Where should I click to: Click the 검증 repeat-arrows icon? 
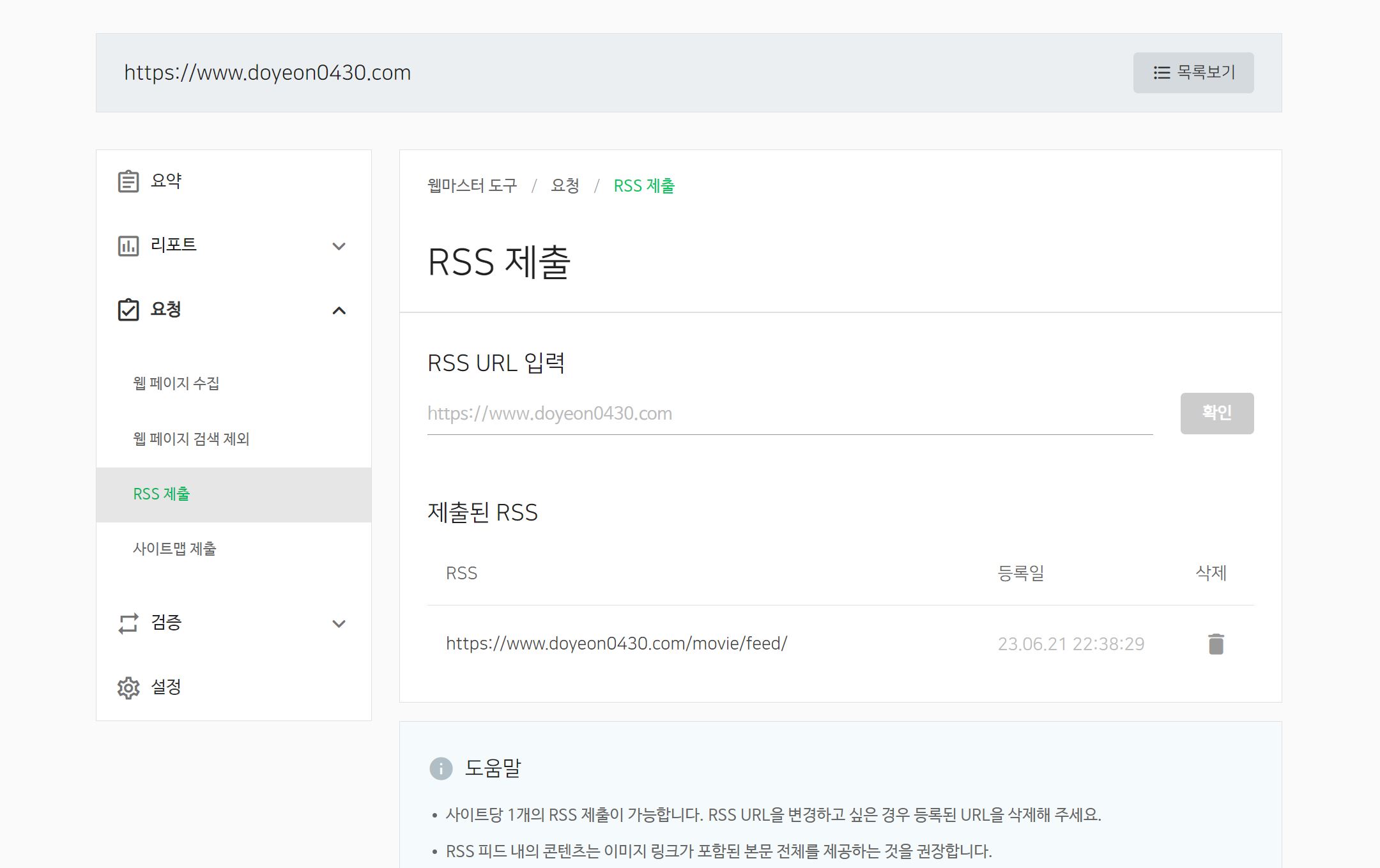(128, 623)
